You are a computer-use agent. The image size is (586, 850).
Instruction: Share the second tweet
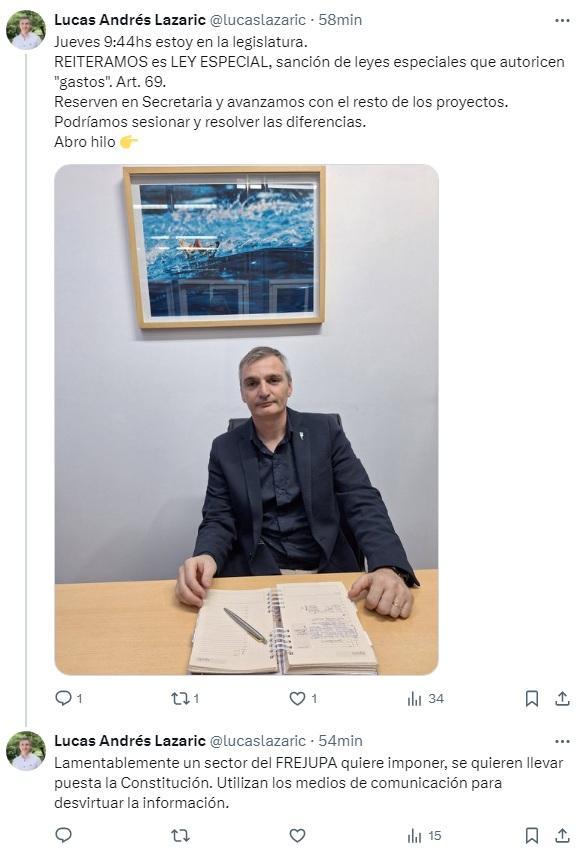[563, 836]
